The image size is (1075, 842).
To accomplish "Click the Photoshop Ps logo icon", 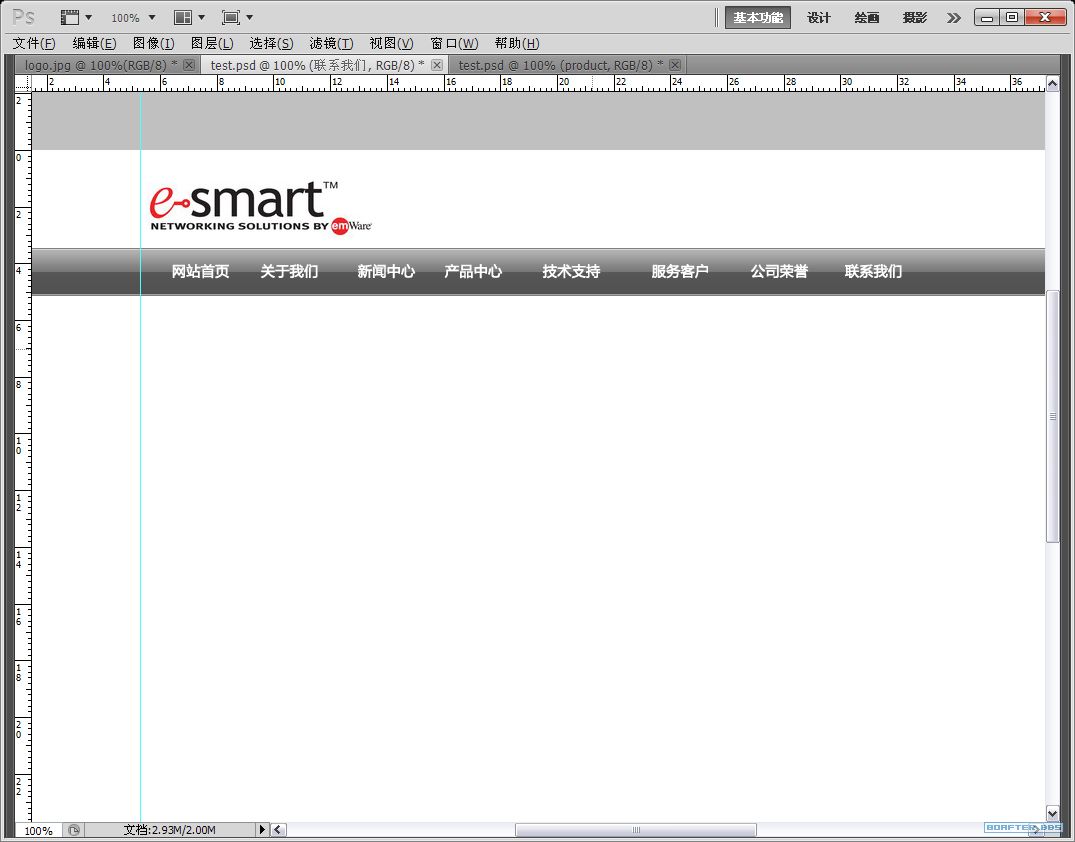I will 23,17.
